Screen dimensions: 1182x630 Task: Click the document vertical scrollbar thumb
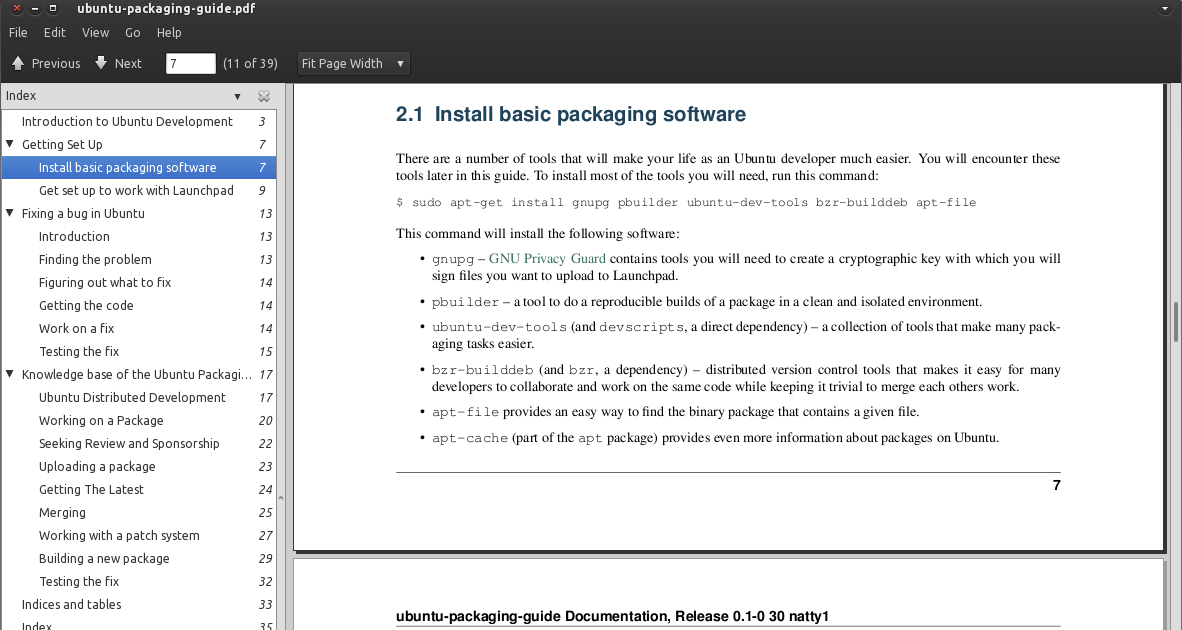click(1176, 322)
